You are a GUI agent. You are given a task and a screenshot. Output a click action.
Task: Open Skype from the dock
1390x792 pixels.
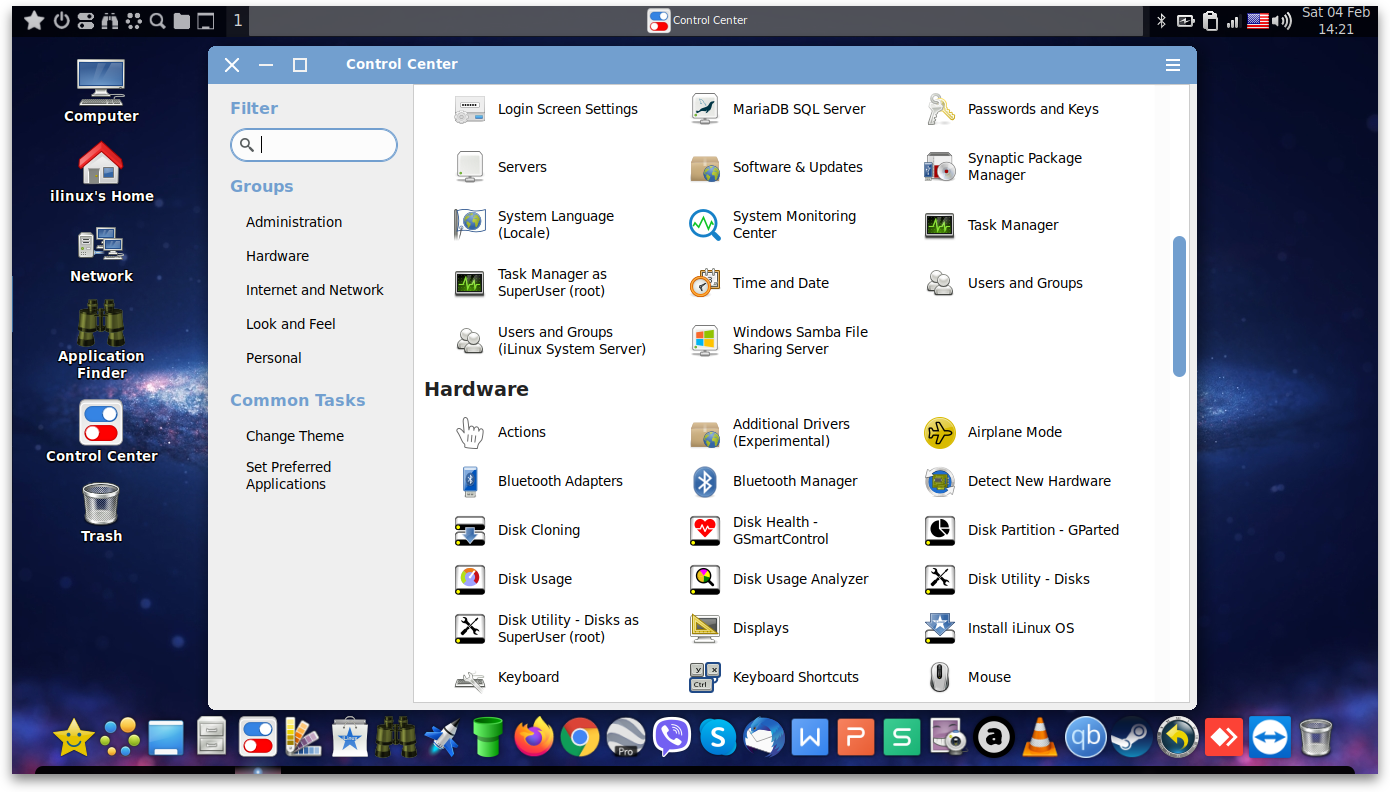(x=718, y=738)
